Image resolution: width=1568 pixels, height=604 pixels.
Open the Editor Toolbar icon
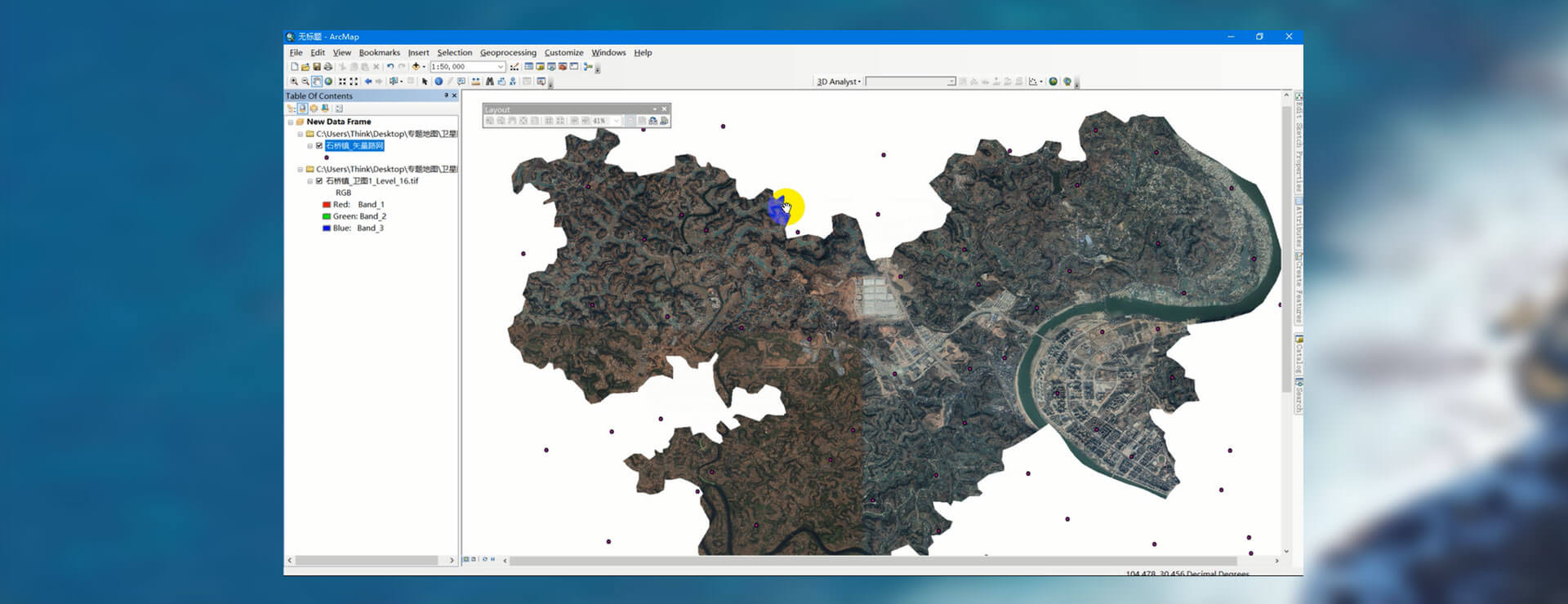click(514, 67)
